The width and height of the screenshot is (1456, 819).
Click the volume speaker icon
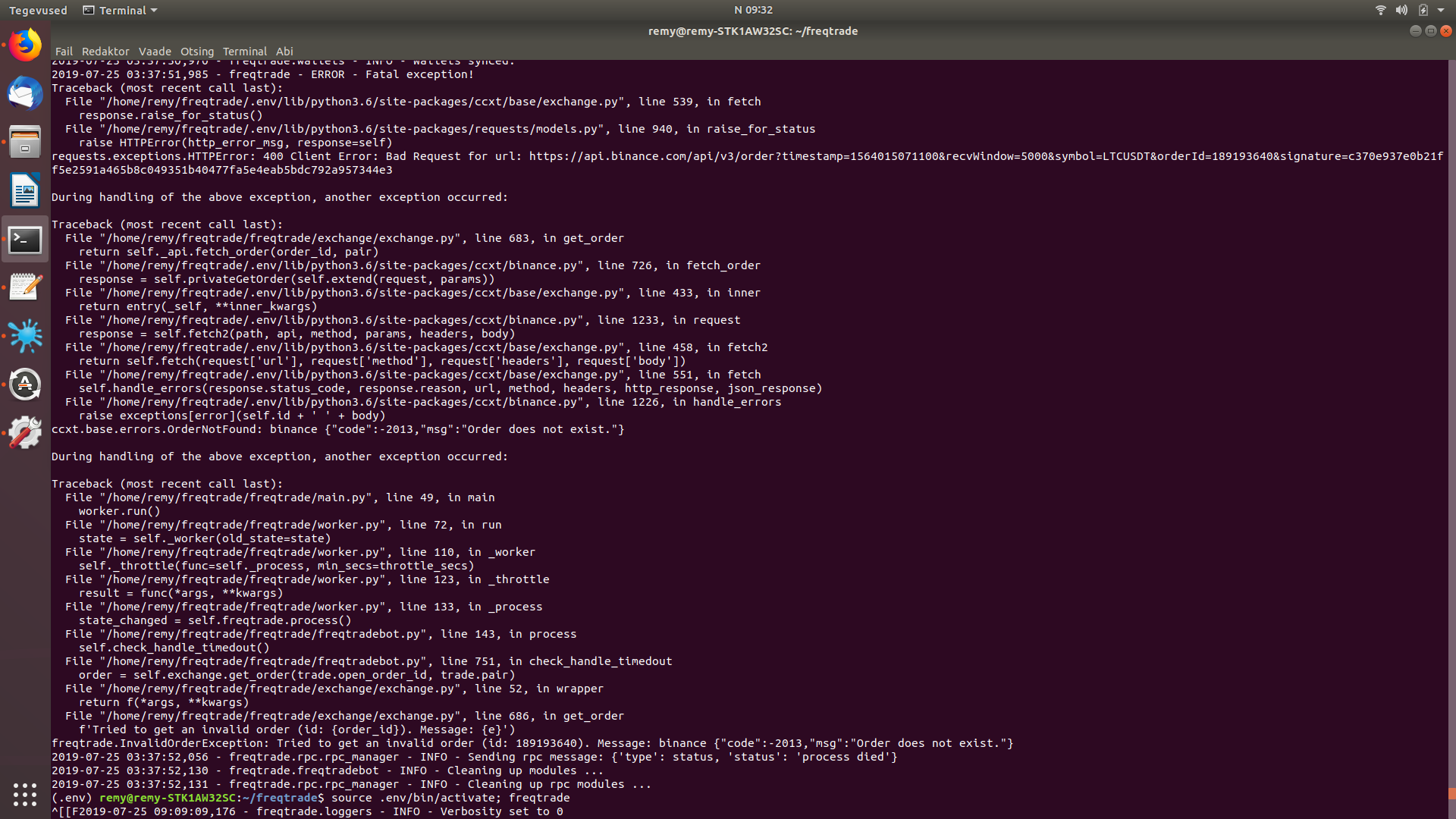[x=1402, y=10]
